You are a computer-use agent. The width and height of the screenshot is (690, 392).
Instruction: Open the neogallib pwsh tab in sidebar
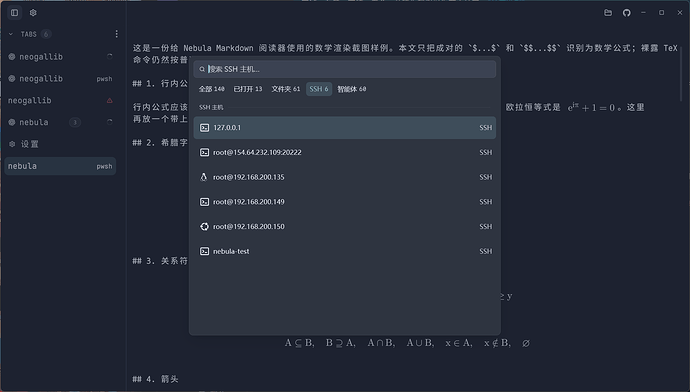(60, 78)
